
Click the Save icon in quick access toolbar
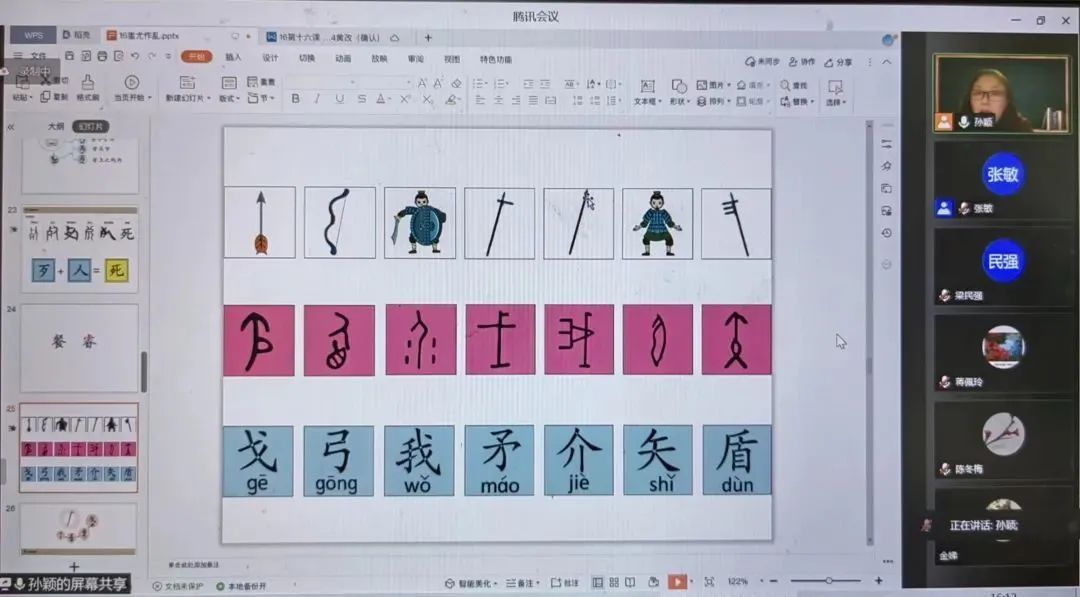pos(70,56)
